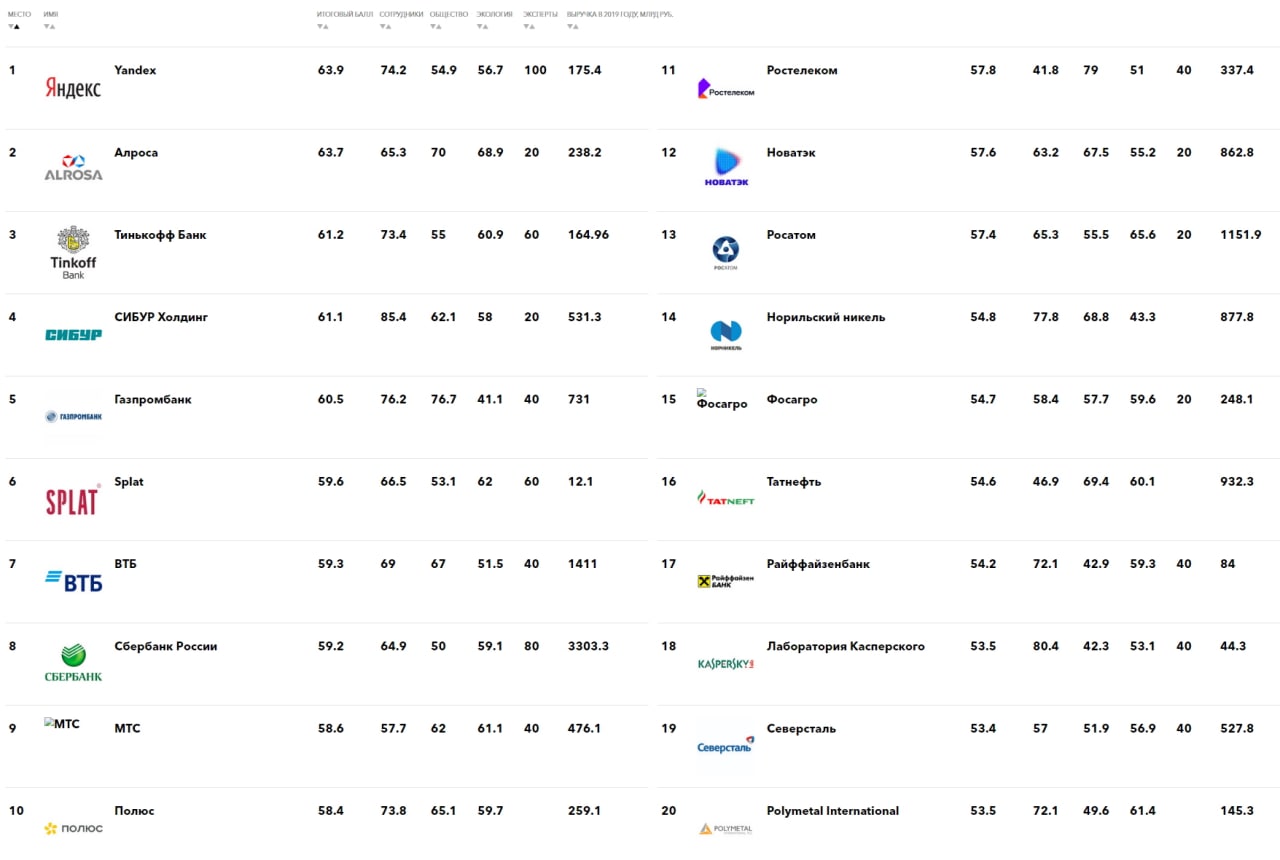Select СИБУР employees score 85.4

coord(394,317)
